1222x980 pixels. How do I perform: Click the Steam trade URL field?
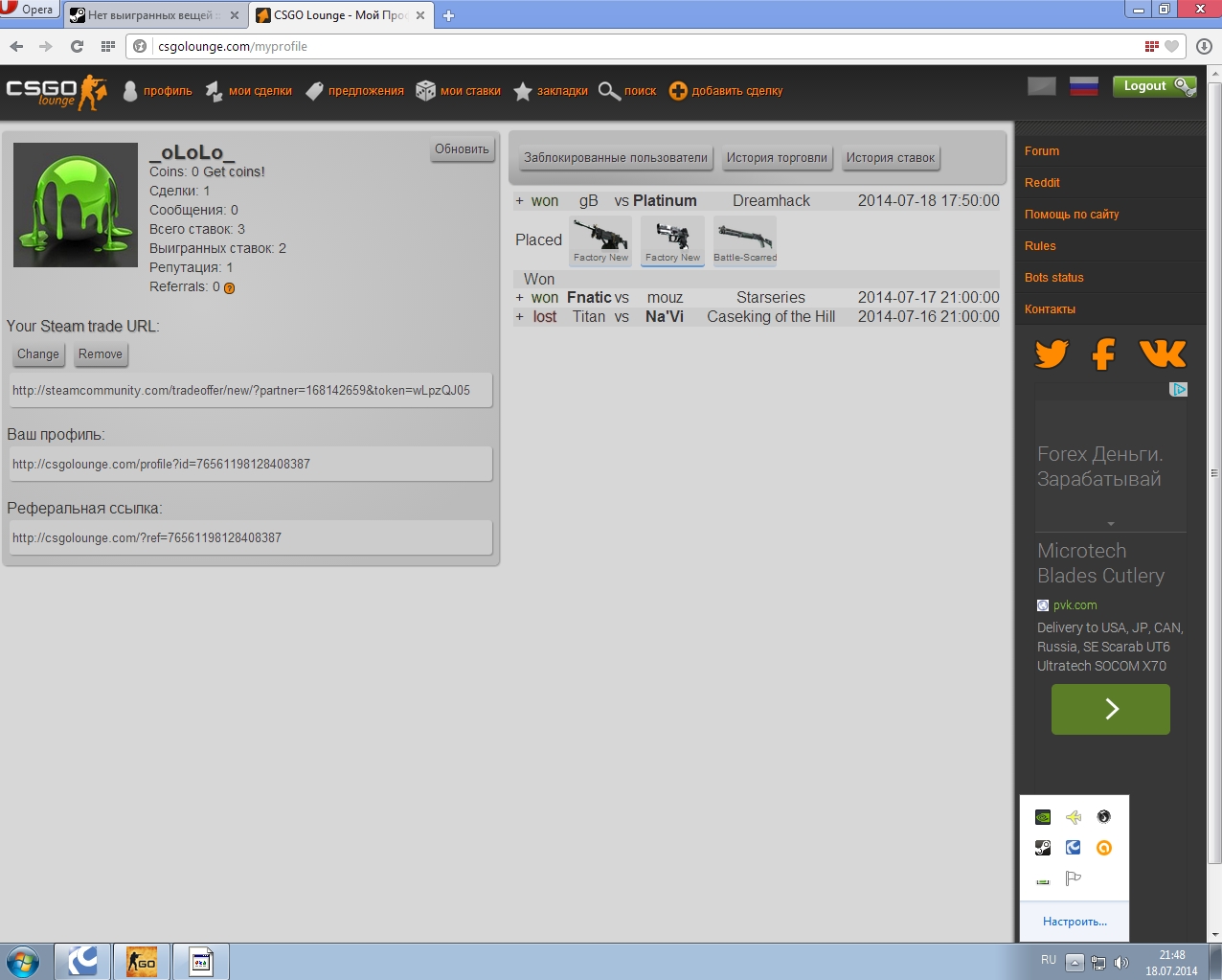[x=251, y=391]
